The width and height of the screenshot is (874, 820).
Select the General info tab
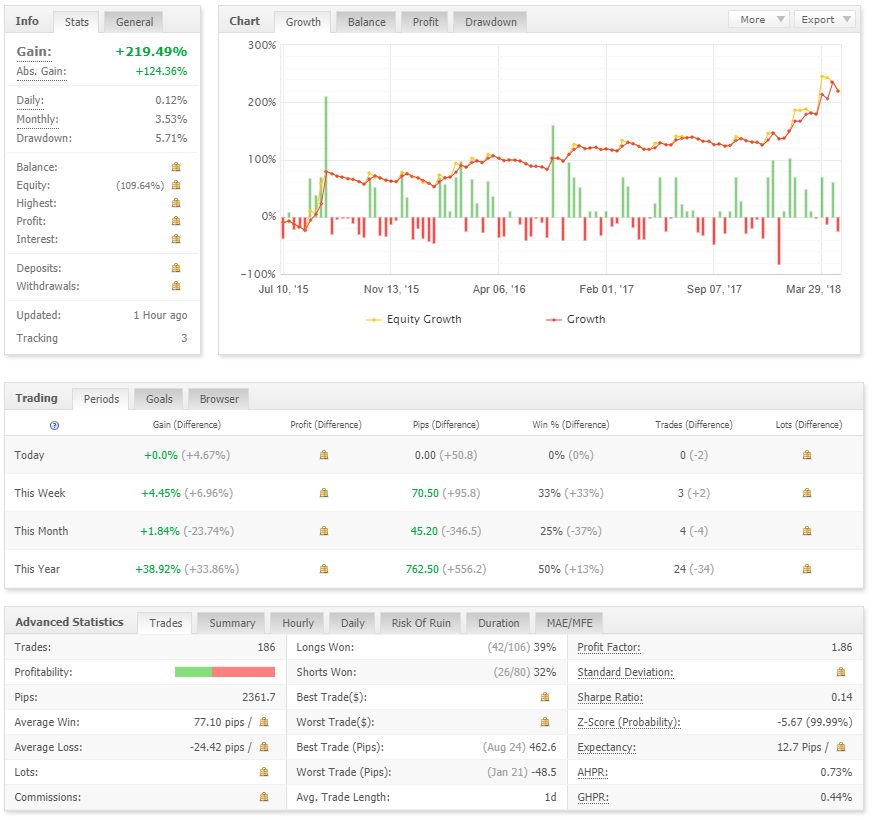point(134,22)
